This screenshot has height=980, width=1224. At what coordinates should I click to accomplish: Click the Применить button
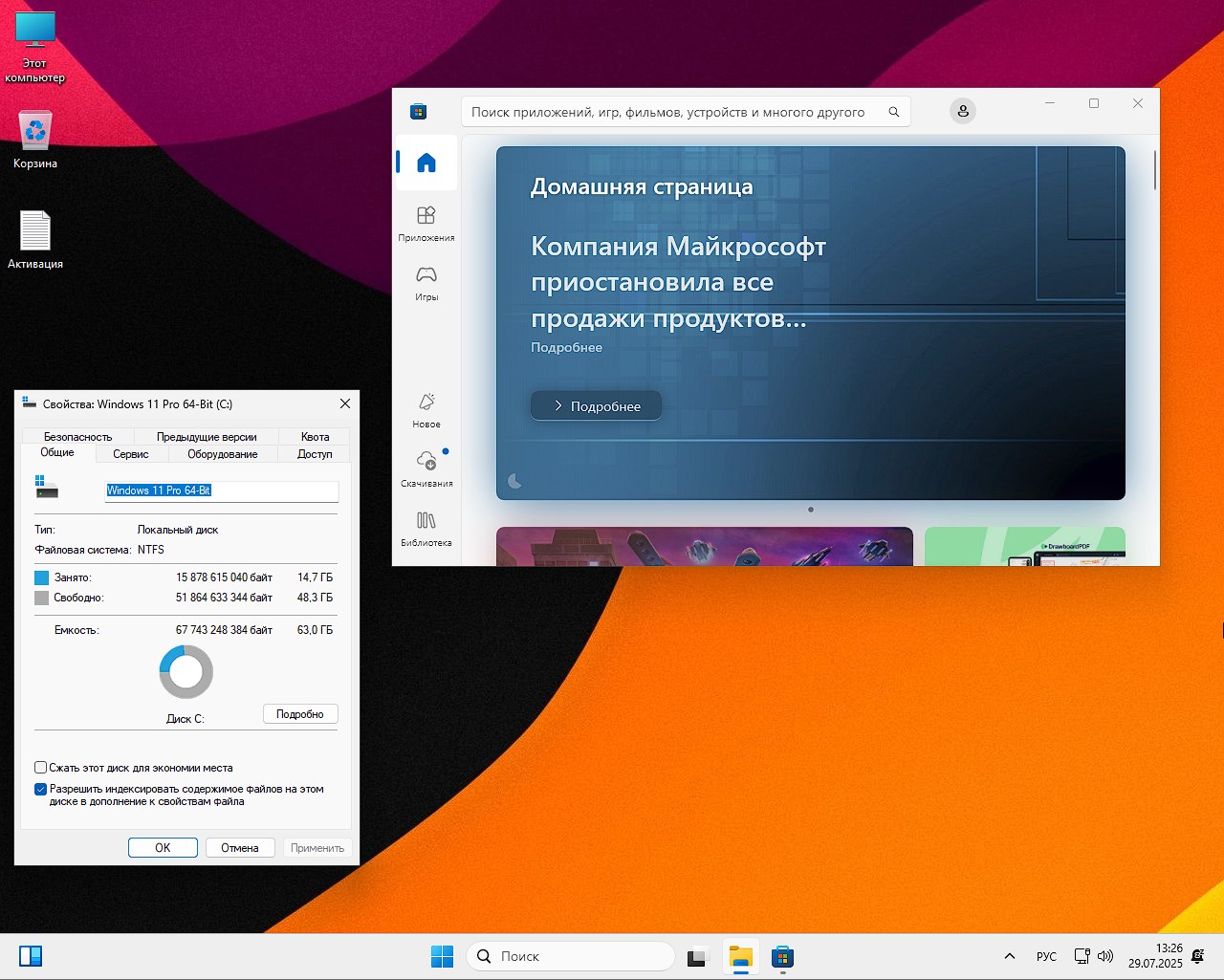(317, 848)
